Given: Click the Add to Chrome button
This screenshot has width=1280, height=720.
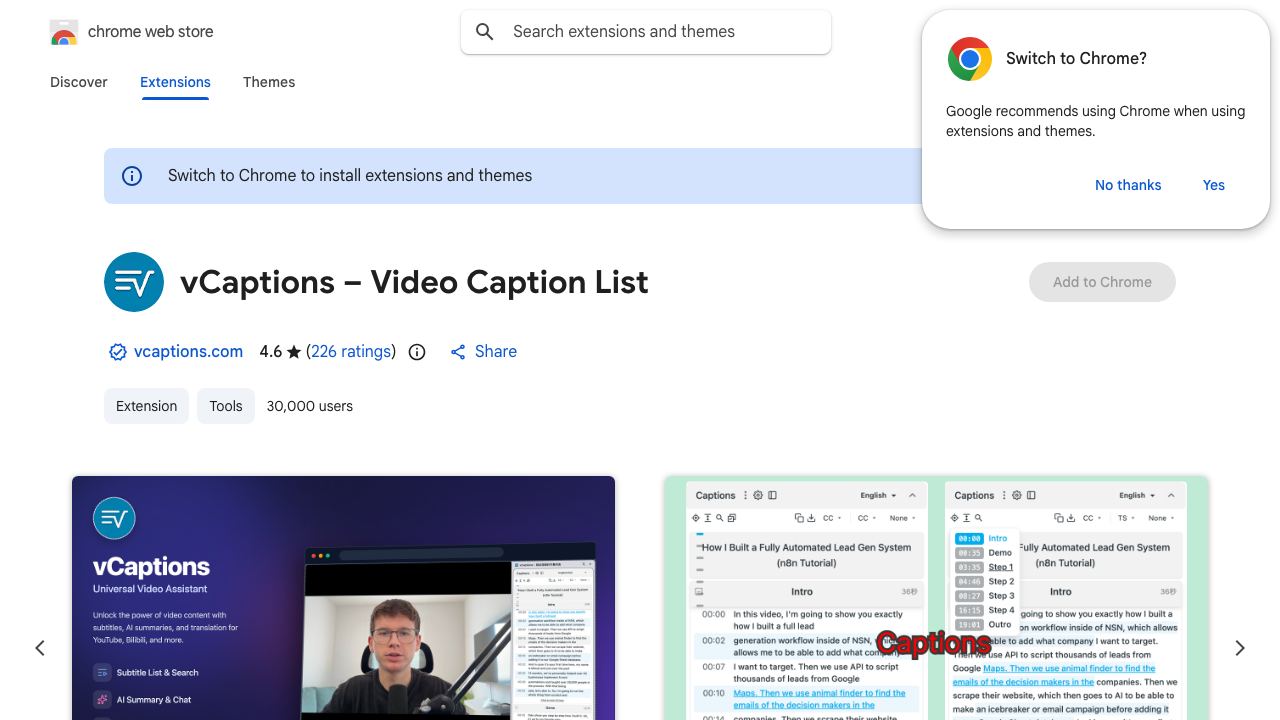Looking at the screenshot, I should [x=1102, y=282].
